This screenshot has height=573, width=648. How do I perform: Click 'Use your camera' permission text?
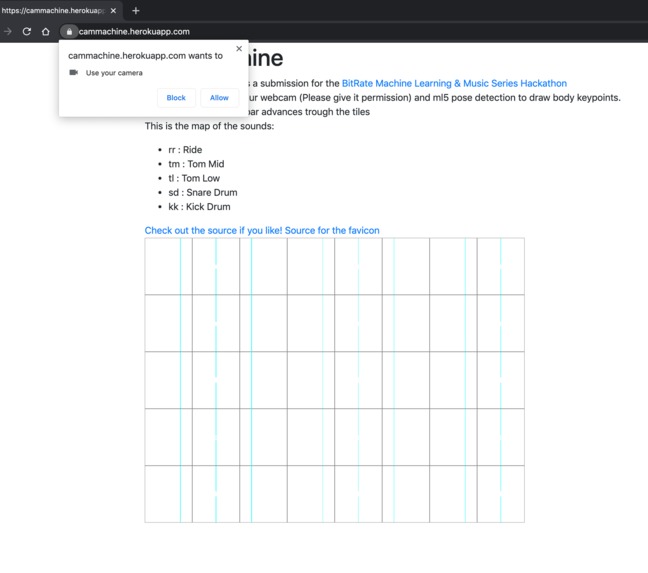[114, 73]
